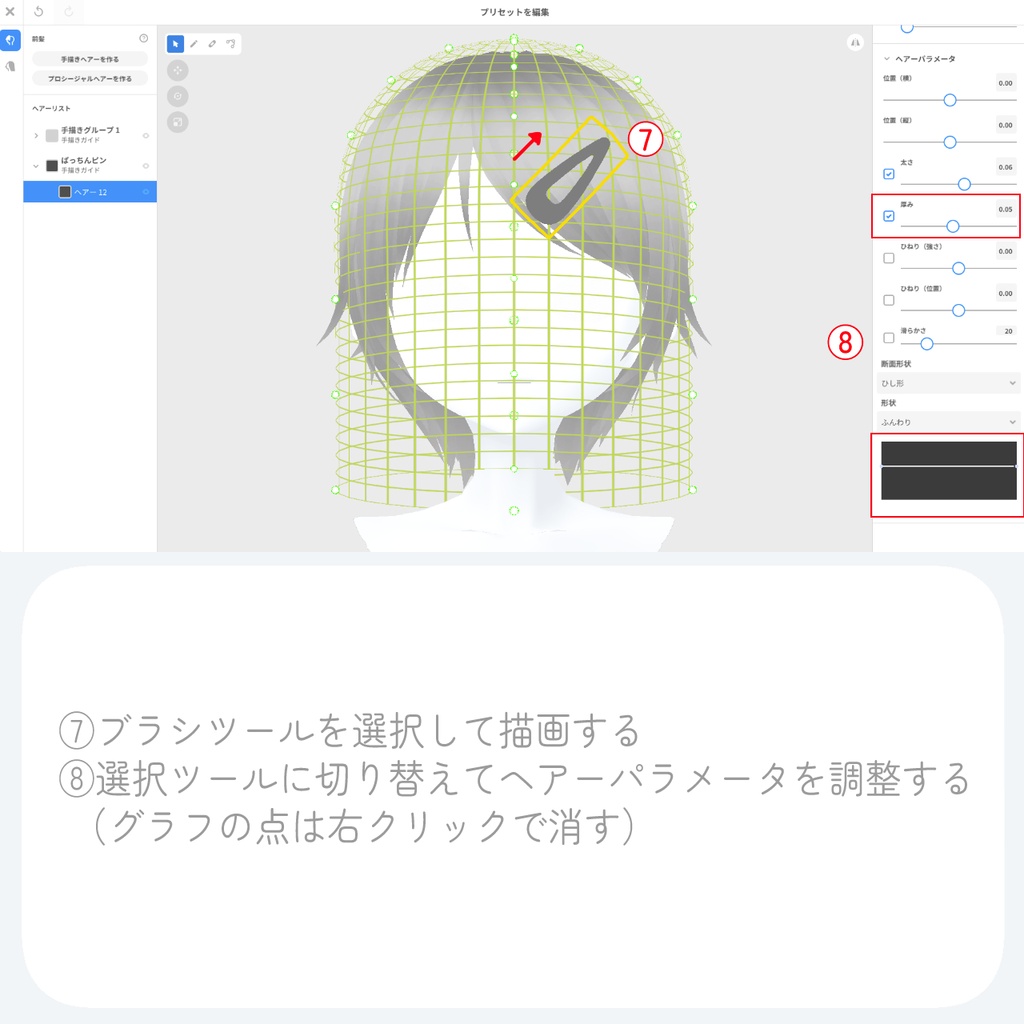Open the 形状 dropdown showing ふんわり

pos(948,422)
